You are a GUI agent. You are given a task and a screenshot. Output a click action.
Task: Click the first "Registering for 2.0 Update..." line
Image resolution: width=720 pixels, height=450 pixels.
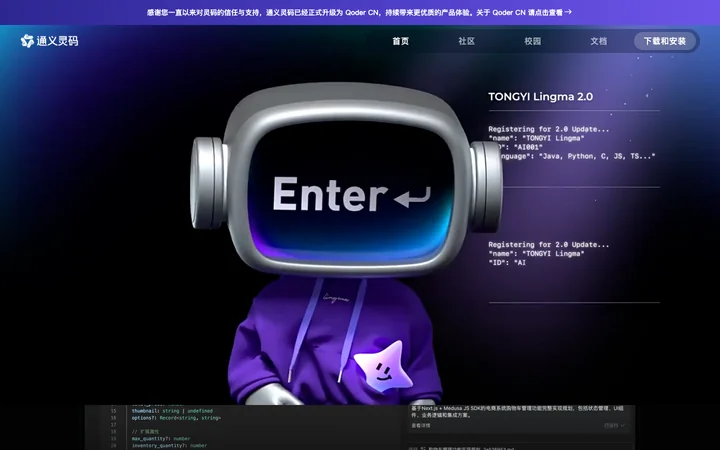549,129
